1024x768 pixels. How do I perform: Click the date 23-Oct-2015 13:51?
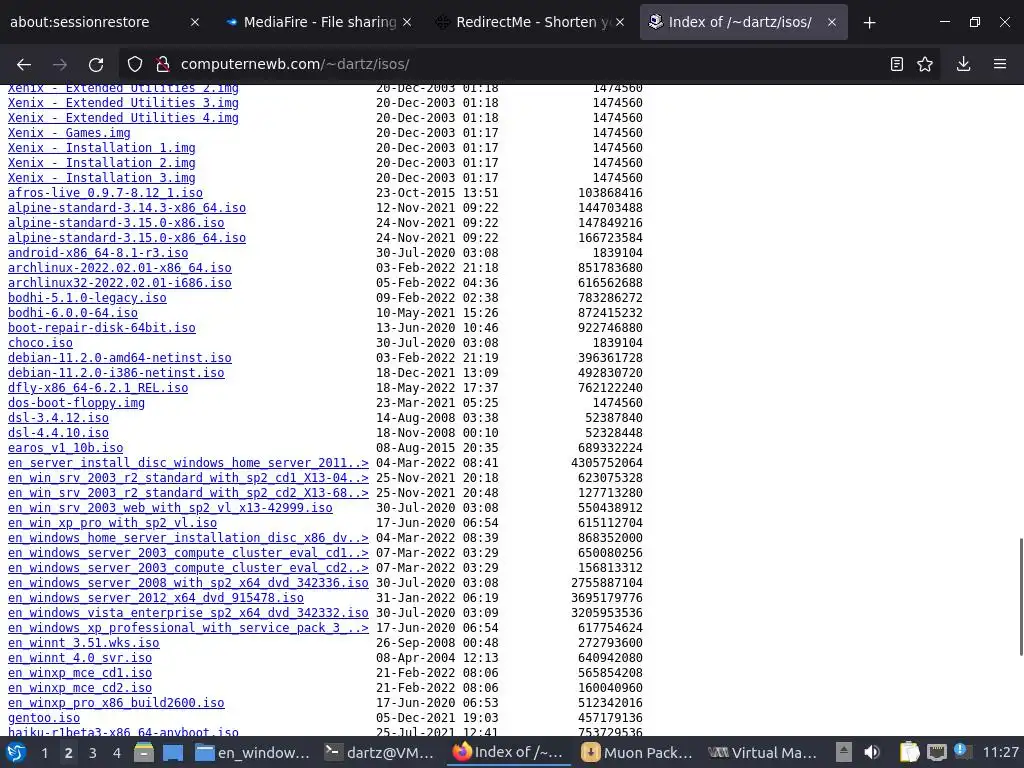coord(437,193)
